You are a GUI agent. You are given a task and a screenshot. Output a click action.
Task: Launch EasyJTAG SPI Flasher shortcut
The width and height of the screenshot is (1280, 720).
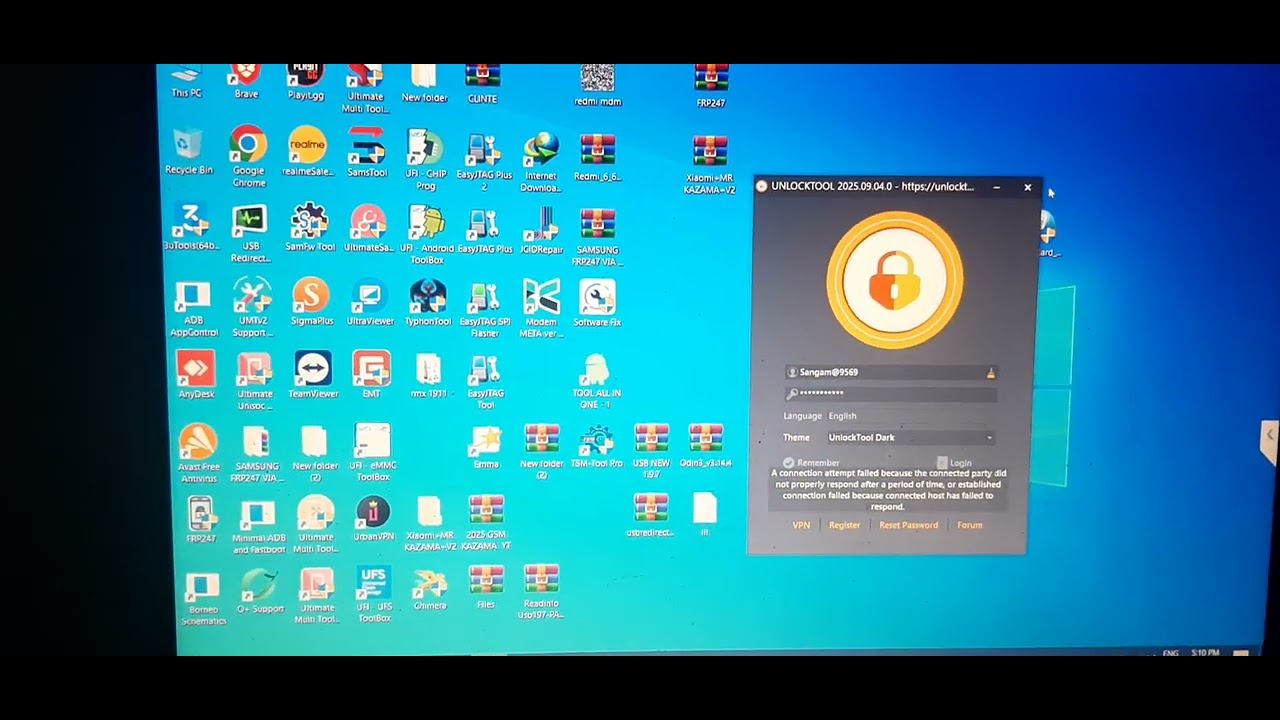[x=485, y=310]
